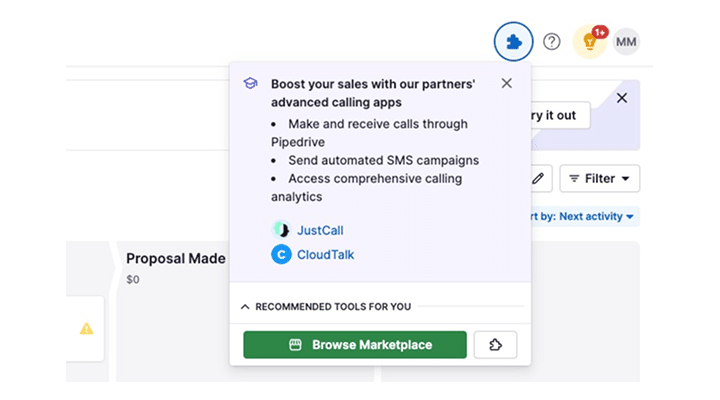Click the JustCall app logo
The image size is (720, 400).
(281, 230)
